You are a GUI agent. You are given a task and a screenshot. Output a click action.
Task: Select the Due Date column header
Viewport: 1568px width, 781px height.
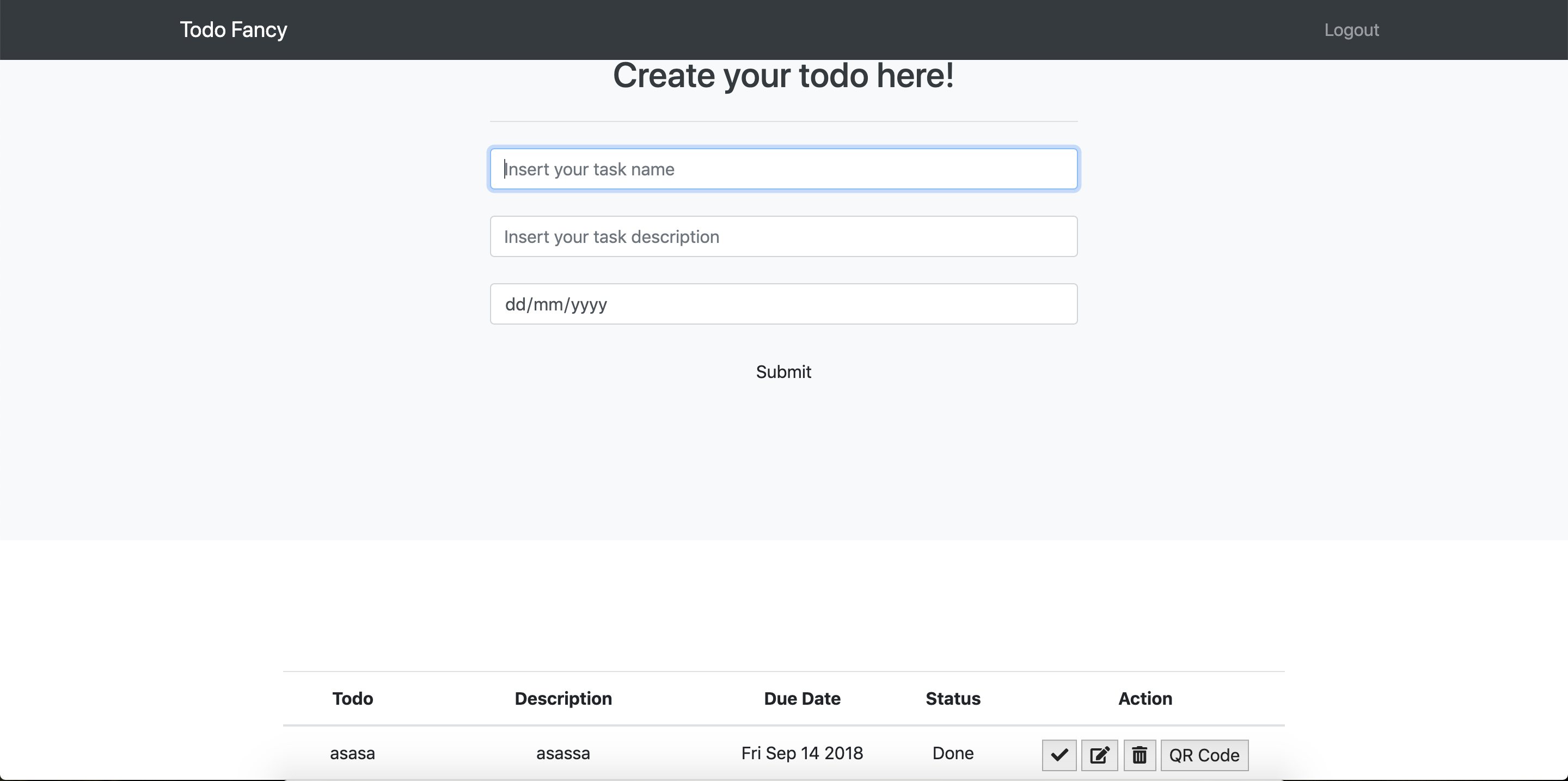801,698
